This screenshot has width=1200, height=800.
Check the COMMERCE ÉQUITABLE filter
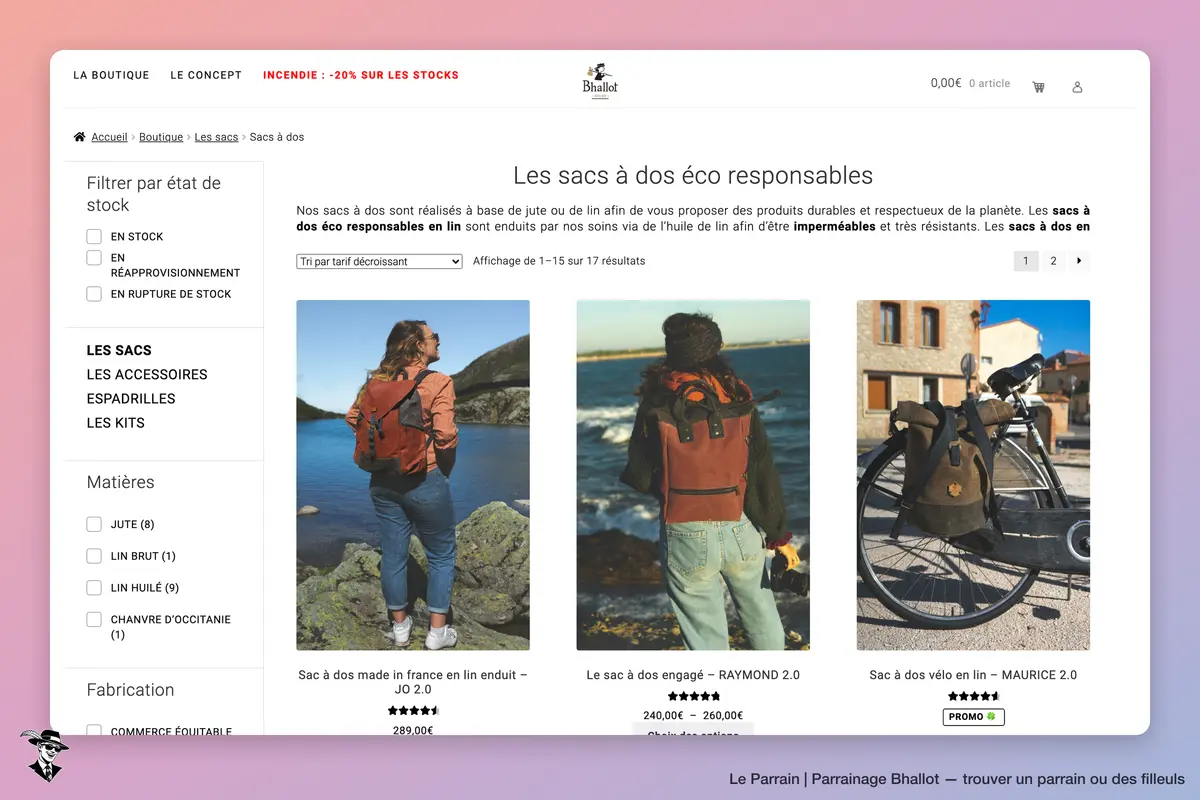coord(94,731)
